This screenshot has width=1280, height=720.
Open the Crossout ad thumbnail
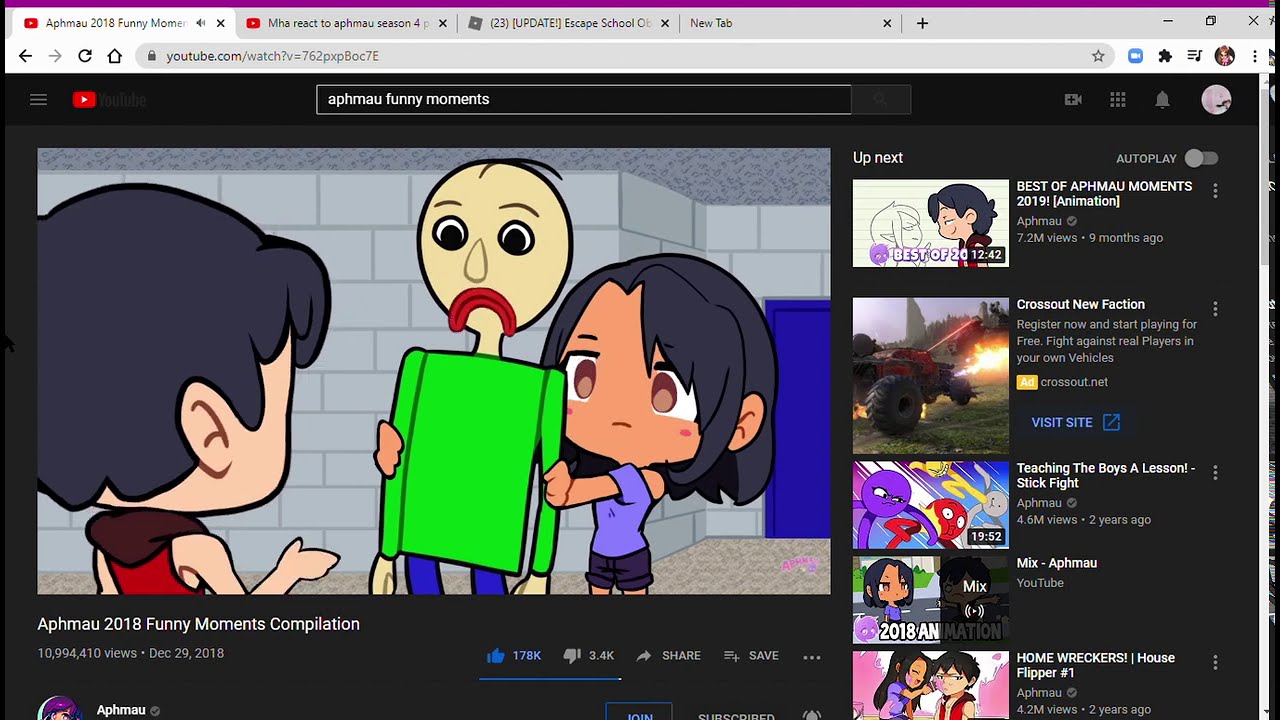(931, 375)
